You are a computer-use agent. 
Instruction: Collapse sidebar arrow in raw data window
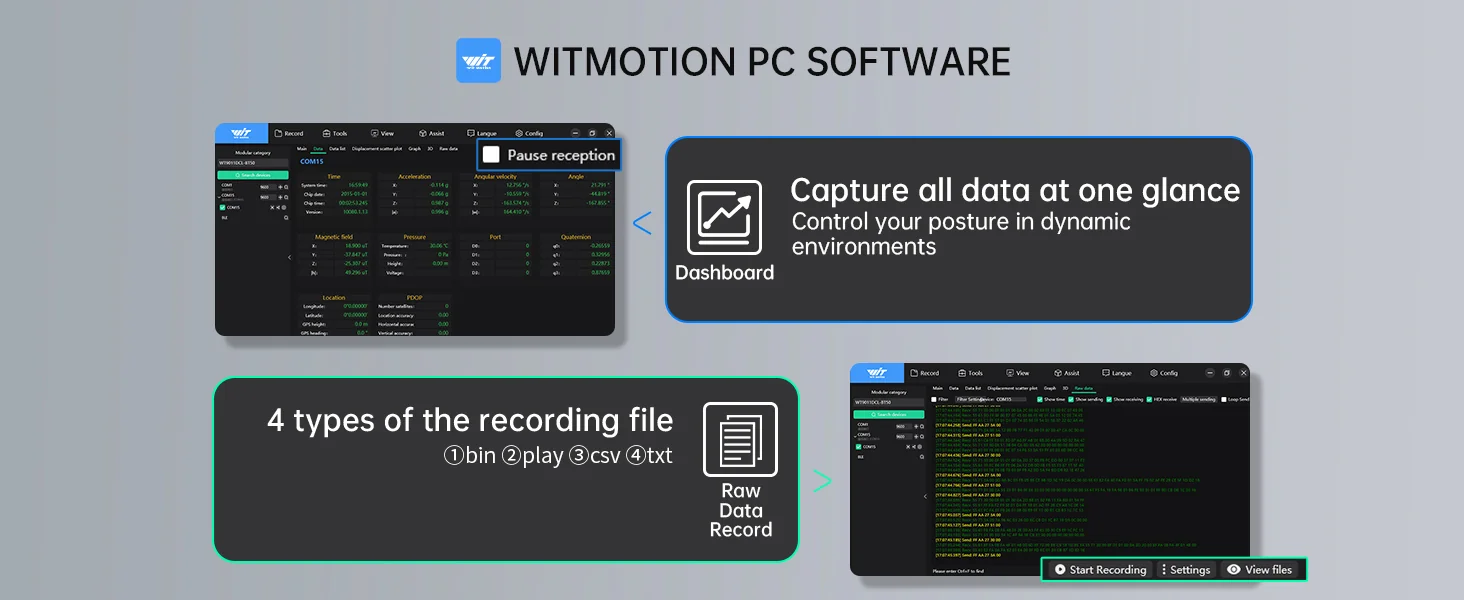tap(925, 496)
